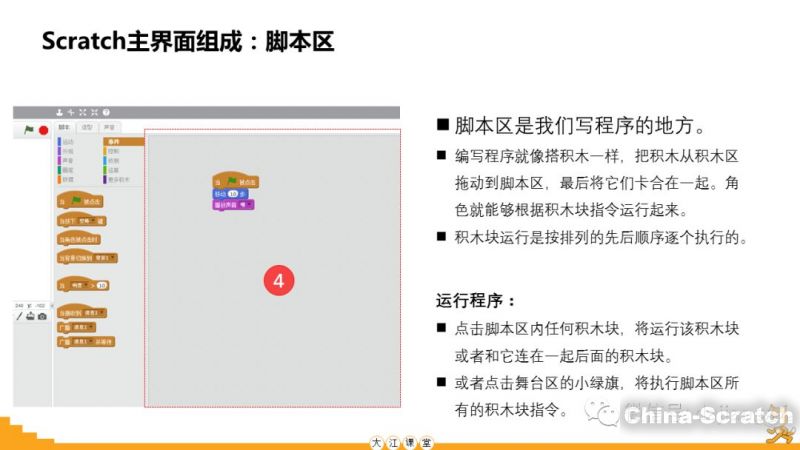Select the 画笔 pen block category
The image size is (800, 450).
tap(66, 170)
